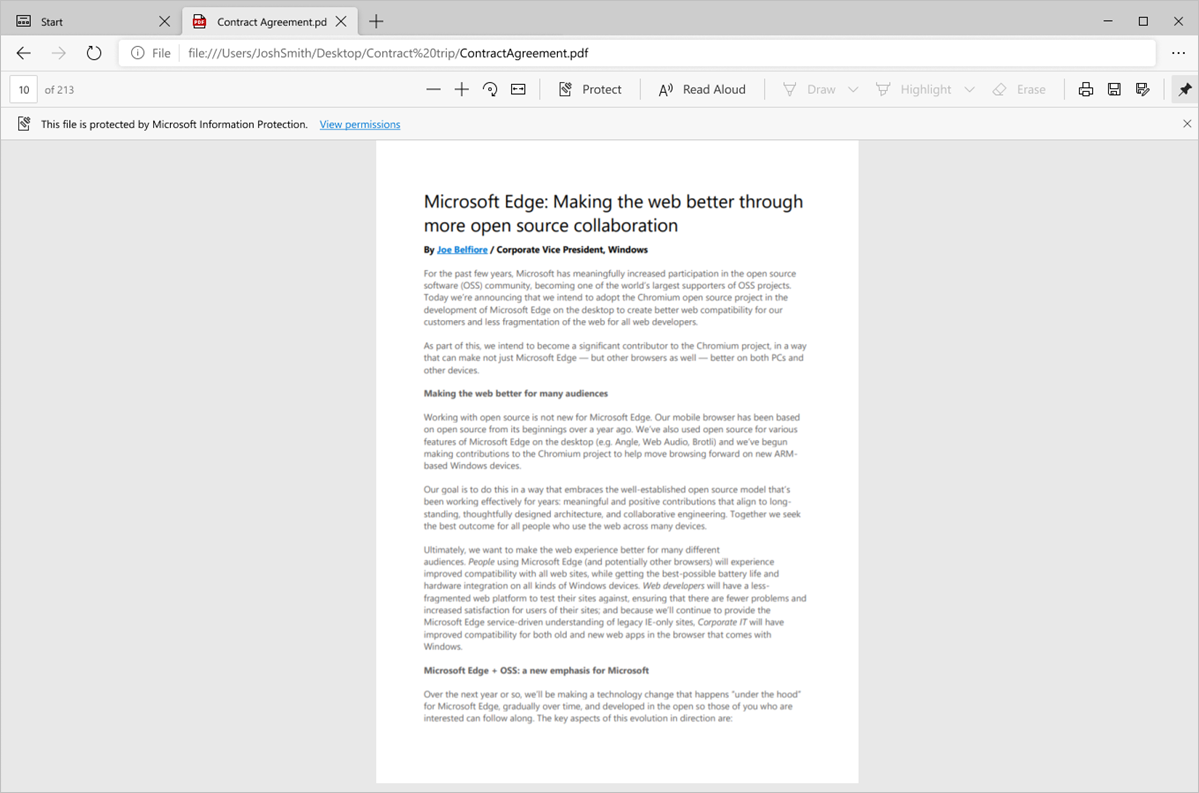Start Read Aloud for the document
This screenshot has height=793, width=1199.
click(702, 89)
